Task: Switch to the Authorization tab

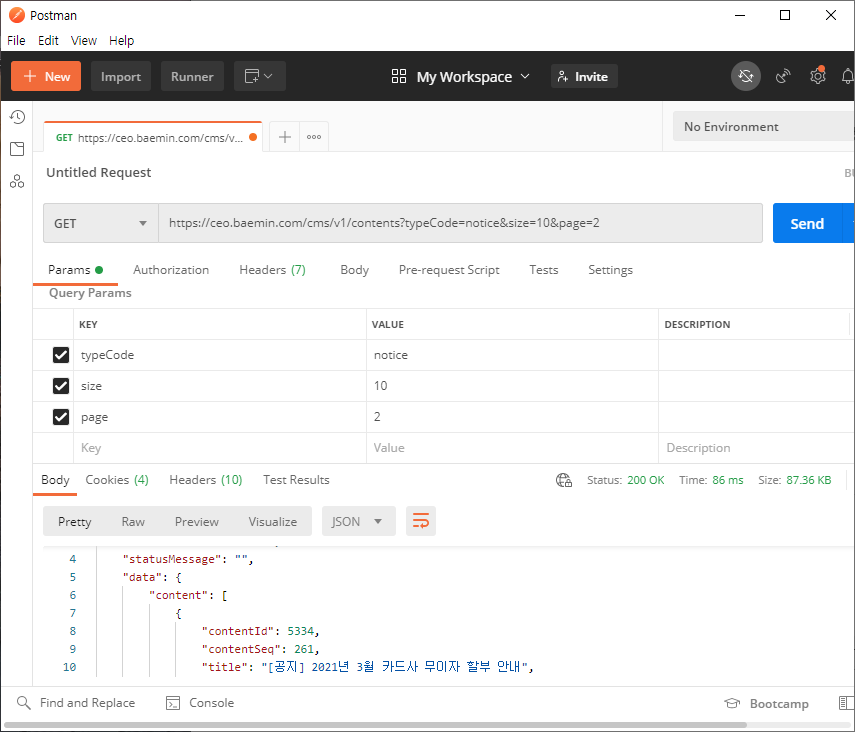Action: click(171, 270)
